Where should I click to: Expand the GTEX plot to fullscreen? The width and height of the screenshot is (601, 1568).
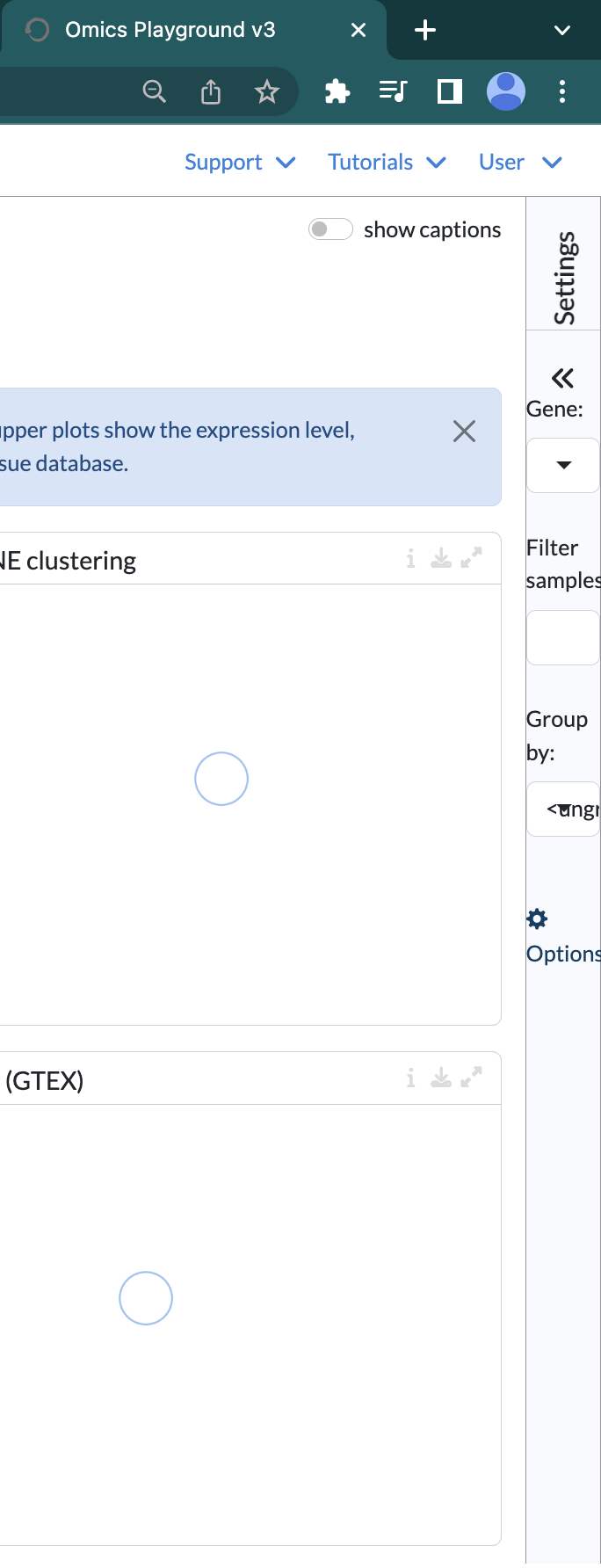pyautogui.click(x=472, y=1077)
